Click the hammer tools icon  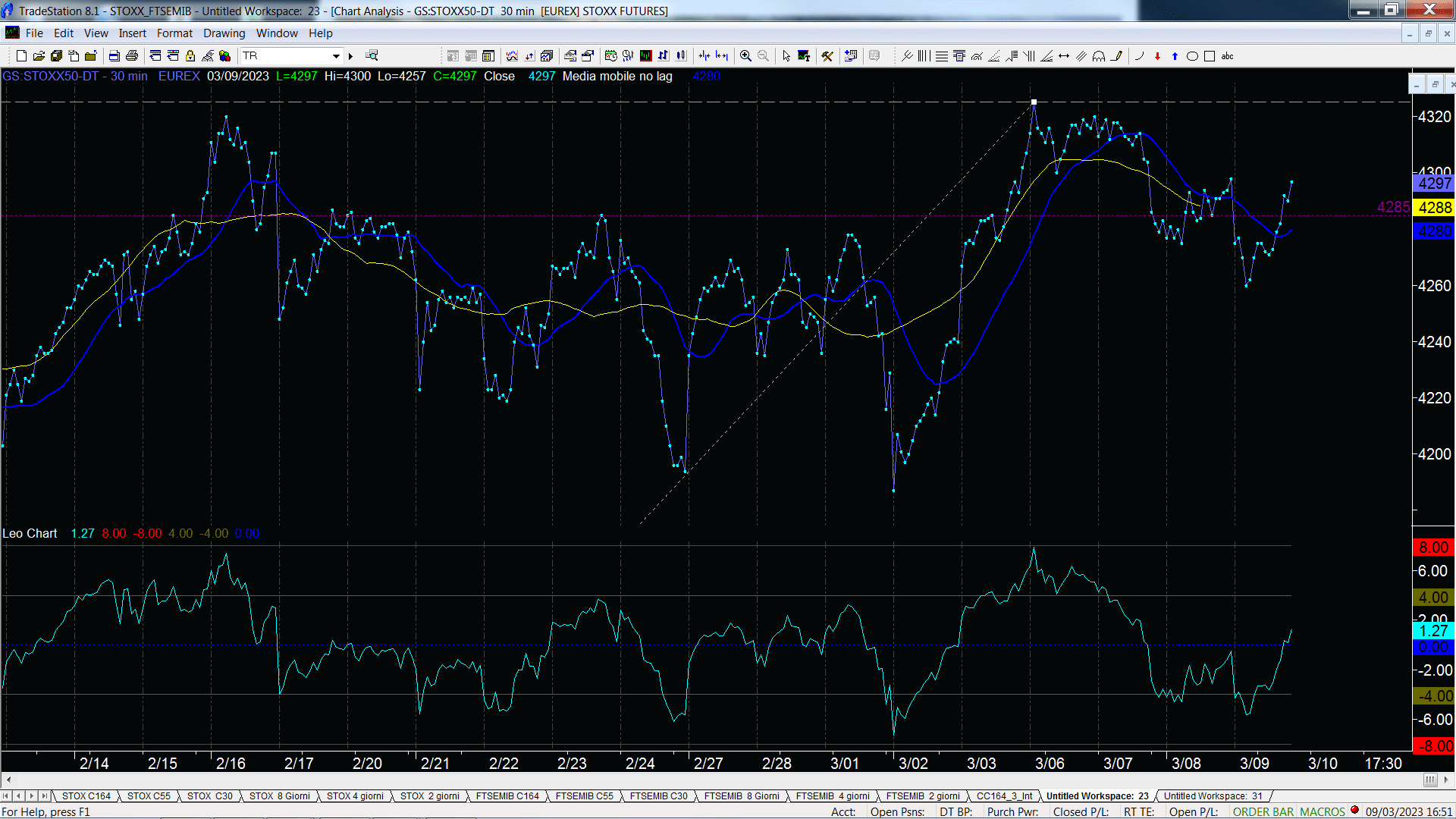(x=827, y=56)
